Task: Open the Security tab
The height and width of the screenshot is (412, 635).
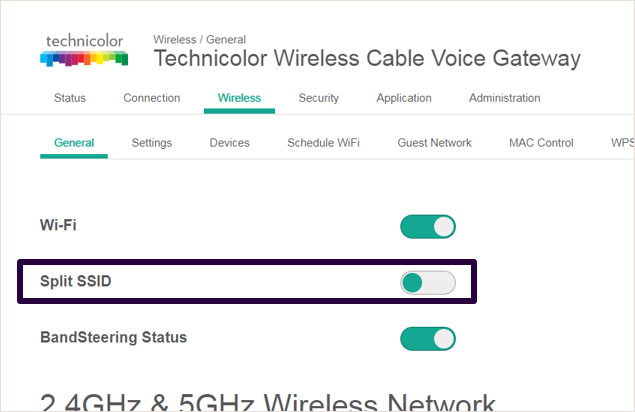Action: pos(318,98)
